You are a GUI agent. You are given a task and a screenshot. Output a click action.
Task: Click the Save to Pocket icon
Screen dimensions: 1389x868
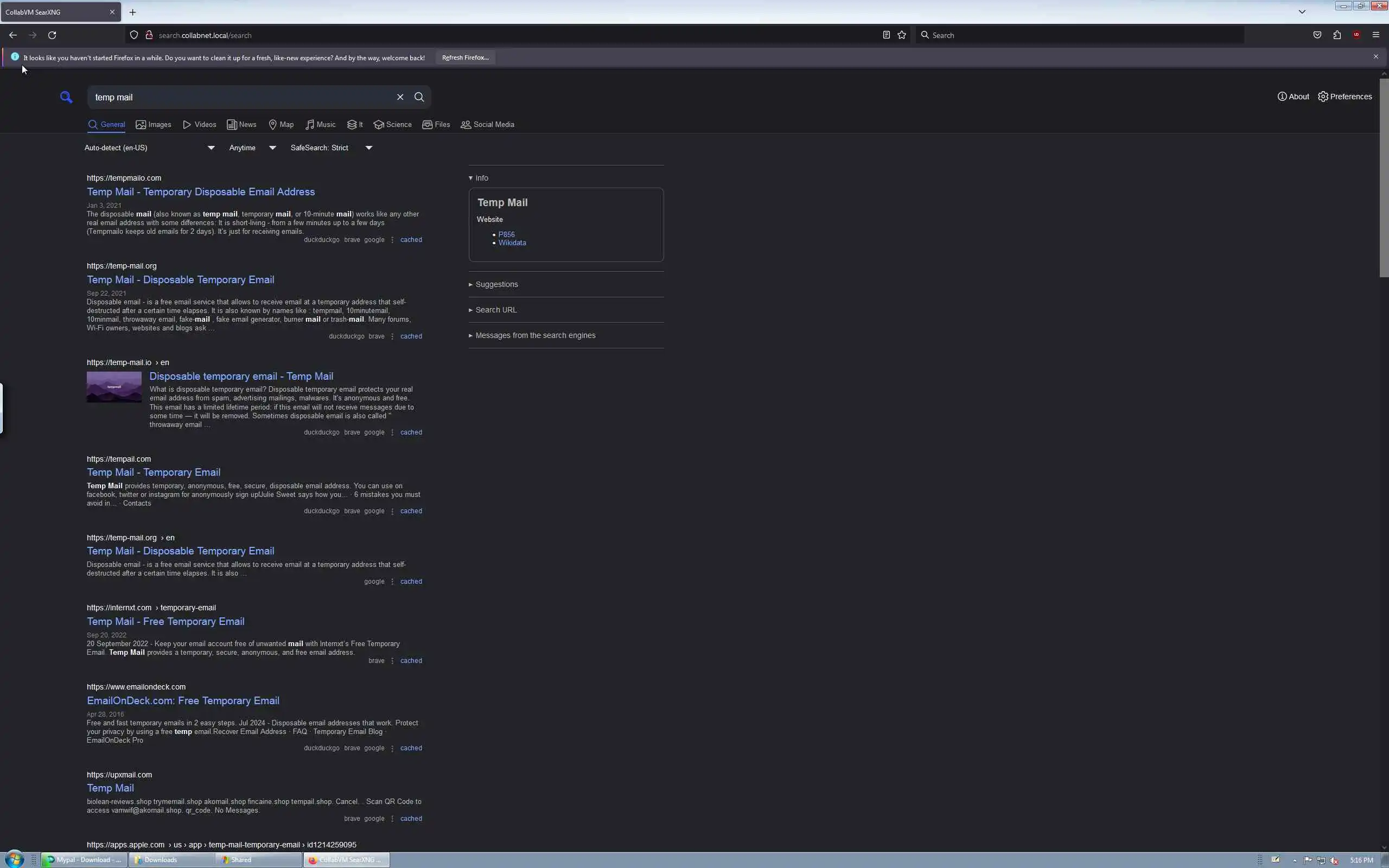pos(1317,35)
